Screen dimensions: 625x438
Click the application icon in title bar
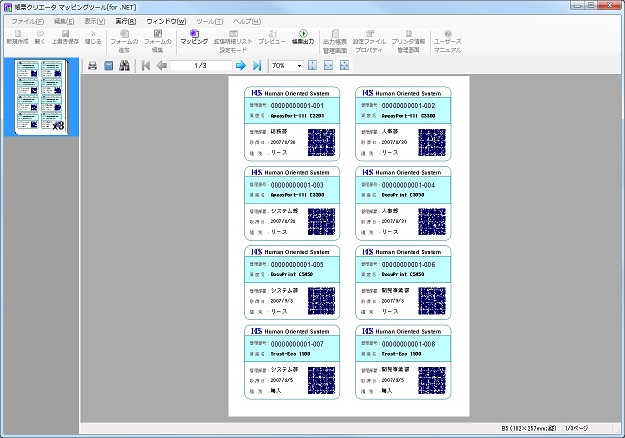pyautogui.click(x=7, y=7)
